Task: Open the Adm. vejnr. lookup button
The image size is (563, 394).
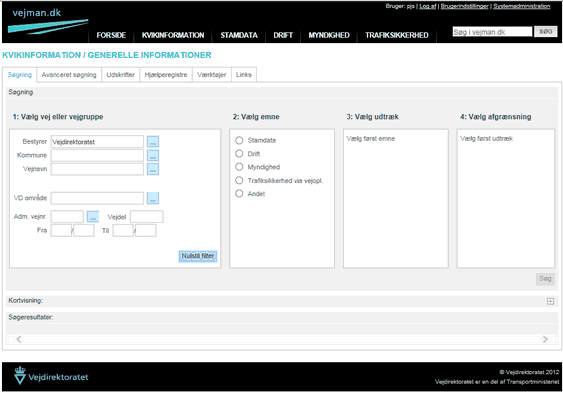Action: pos(93,217)
